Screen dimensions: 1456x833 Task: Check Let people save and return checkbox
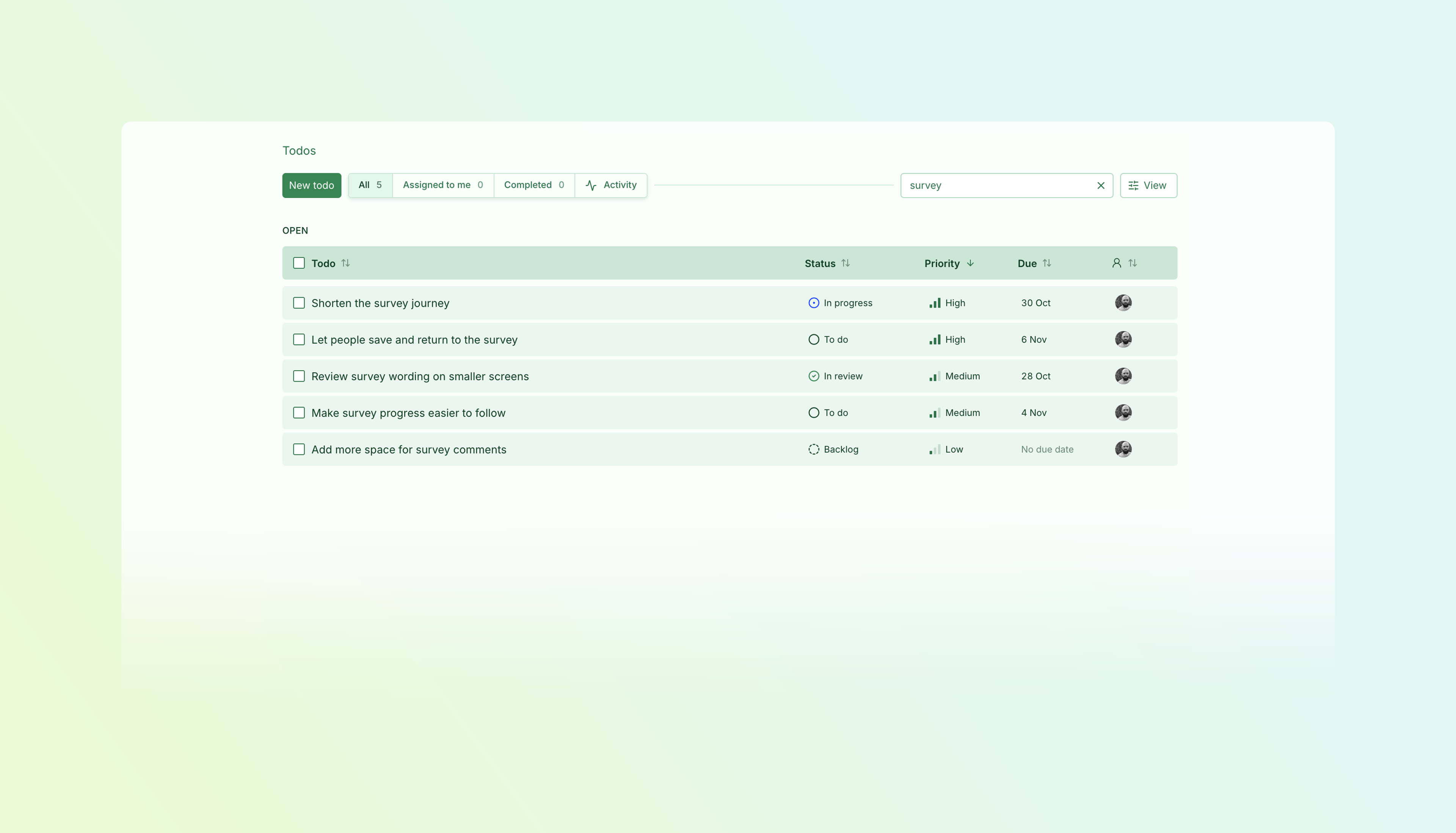click(x=299, y=339)
